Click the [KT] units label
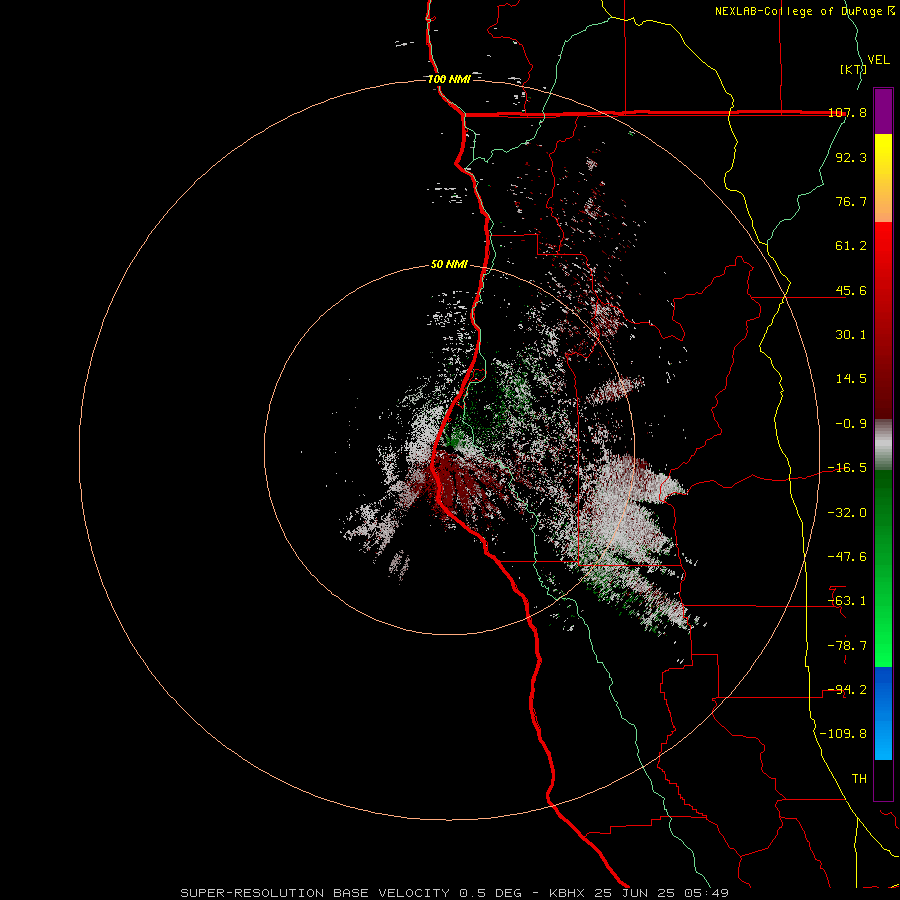The height and width of the screenshot is (900, 900). [854, 69]
